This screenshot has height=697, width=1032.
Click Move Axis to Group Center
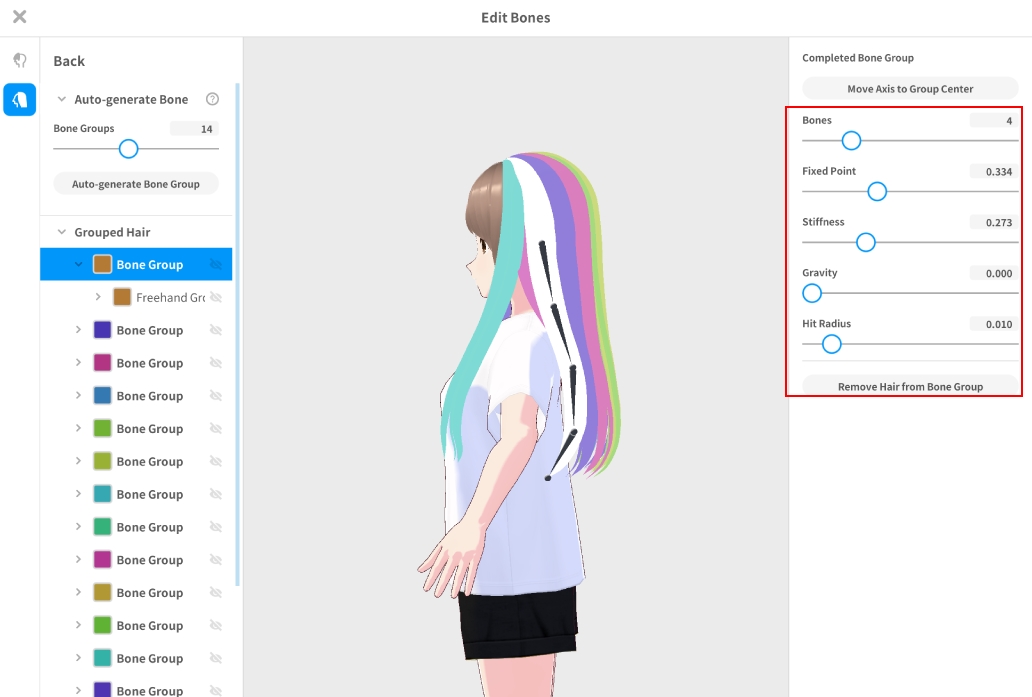click(x=910, y=89)
